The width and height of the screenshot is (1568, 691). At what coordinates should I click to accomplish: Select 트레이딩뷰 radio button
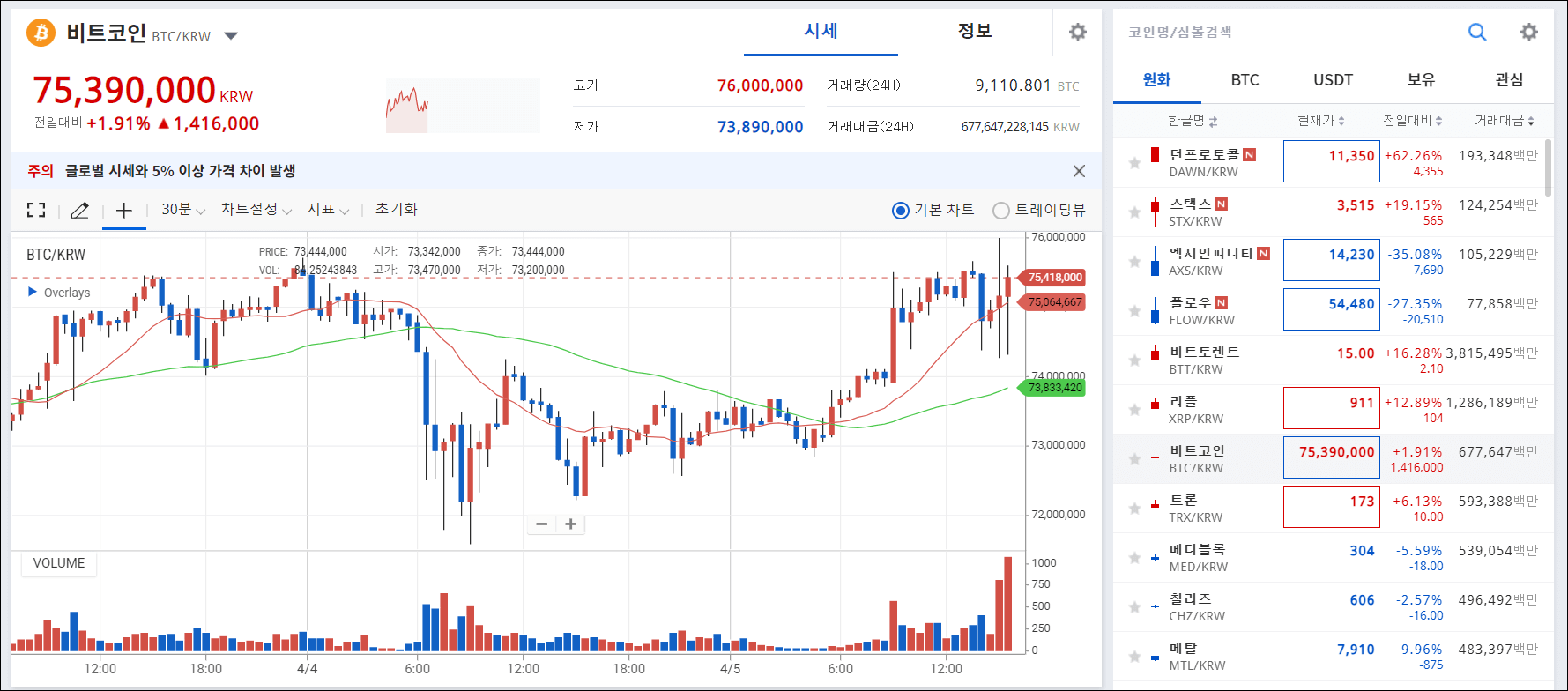1001,211
